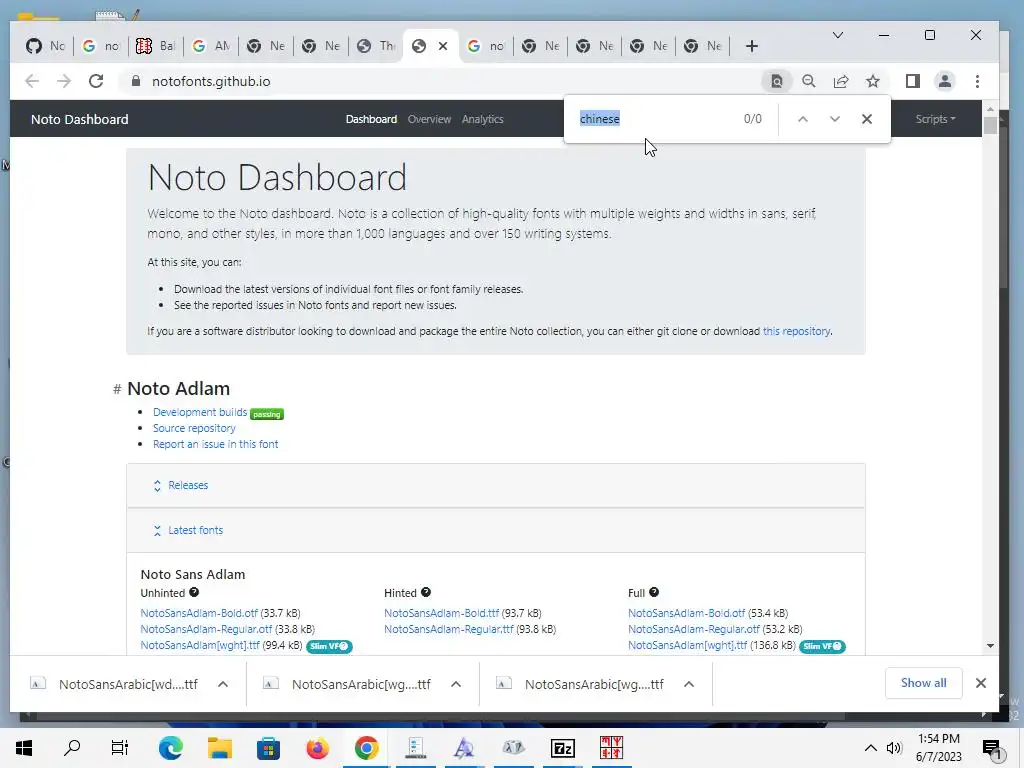Open taskbar search magnifier
The width and height of the screenshot is (1024, 768).
point(72,748)
